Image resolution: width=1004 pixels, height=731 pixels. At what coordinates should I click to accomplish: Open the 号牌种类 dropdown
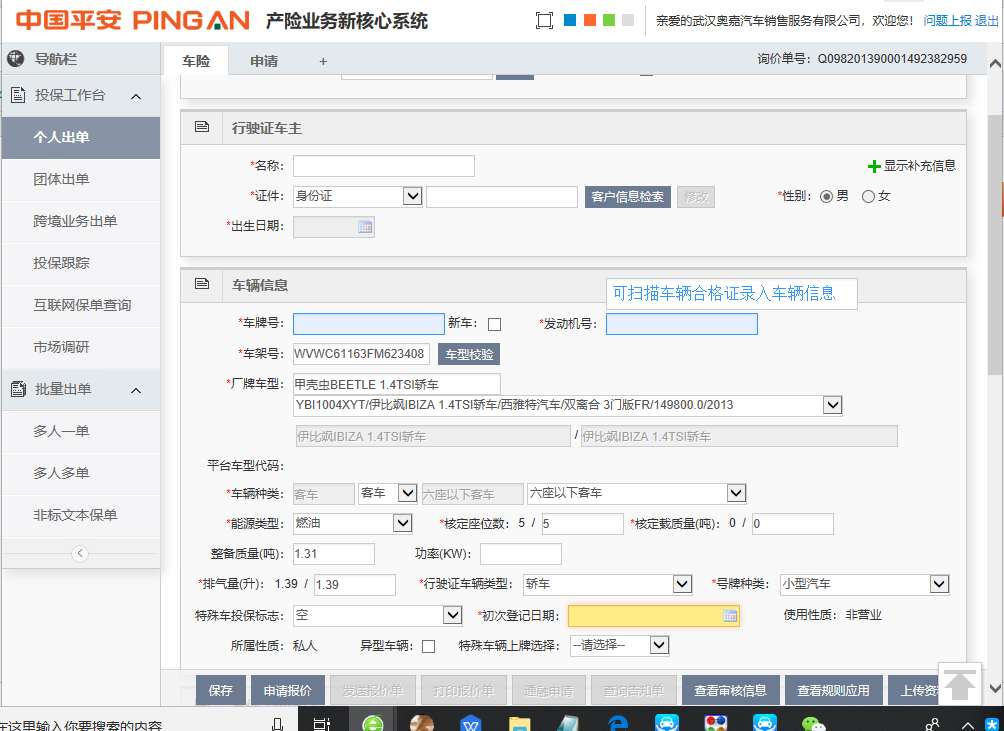click(x=938, y=584)
